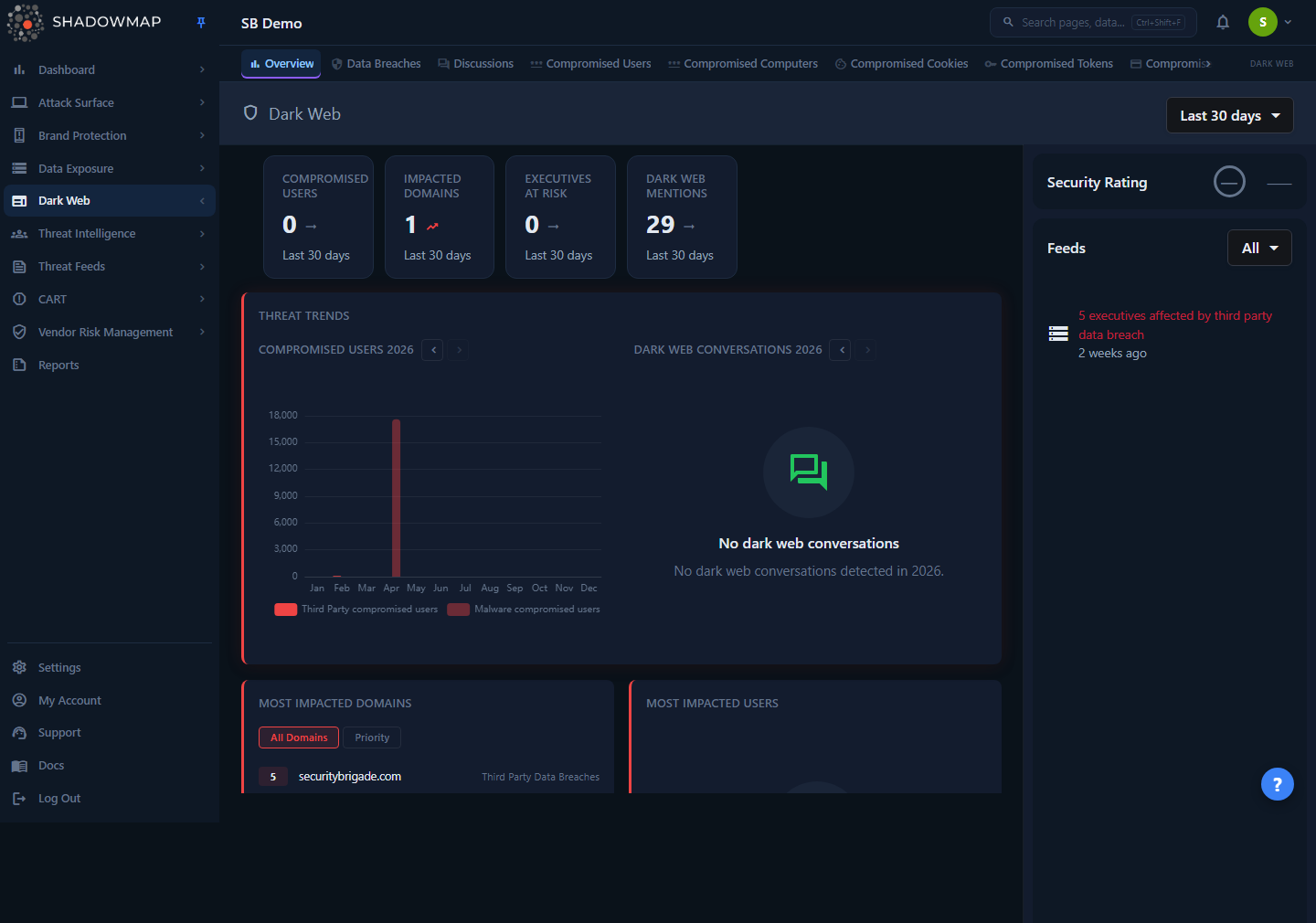Switch to the Compromised Tokens tab
This screenshot has height=923, width=1316.
point(1048,64)
